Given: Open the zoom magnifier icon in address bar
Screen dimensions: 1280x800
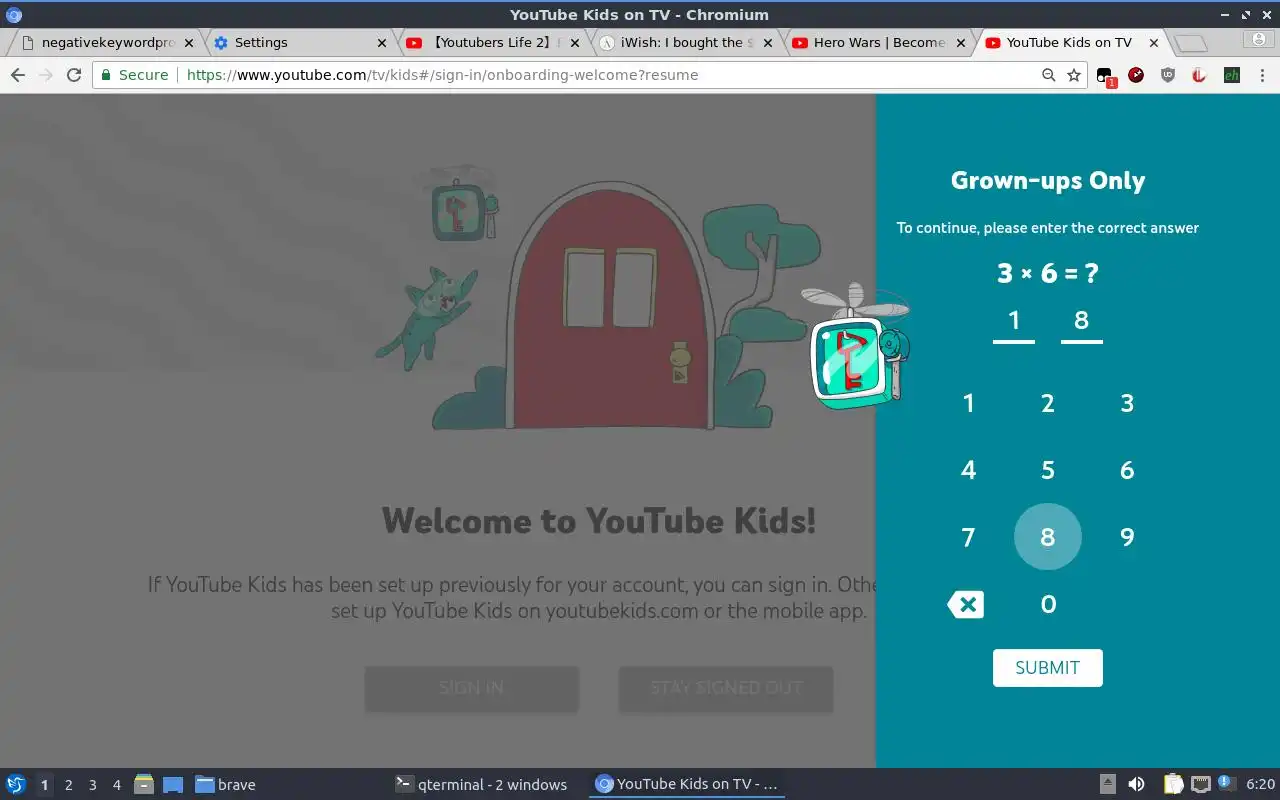Looking at the screenshot, I should coord(1048,75).
